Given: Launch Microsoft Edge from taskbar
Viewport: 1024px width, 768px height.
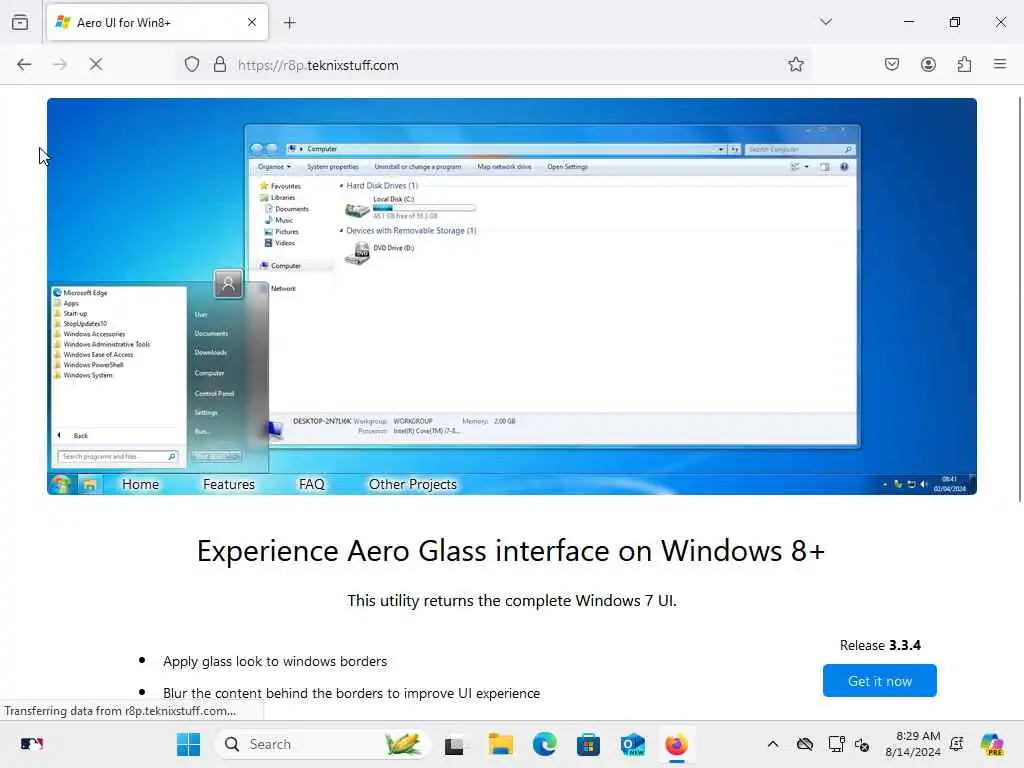Looking at the screenshot, I should [x=544, y=744].
